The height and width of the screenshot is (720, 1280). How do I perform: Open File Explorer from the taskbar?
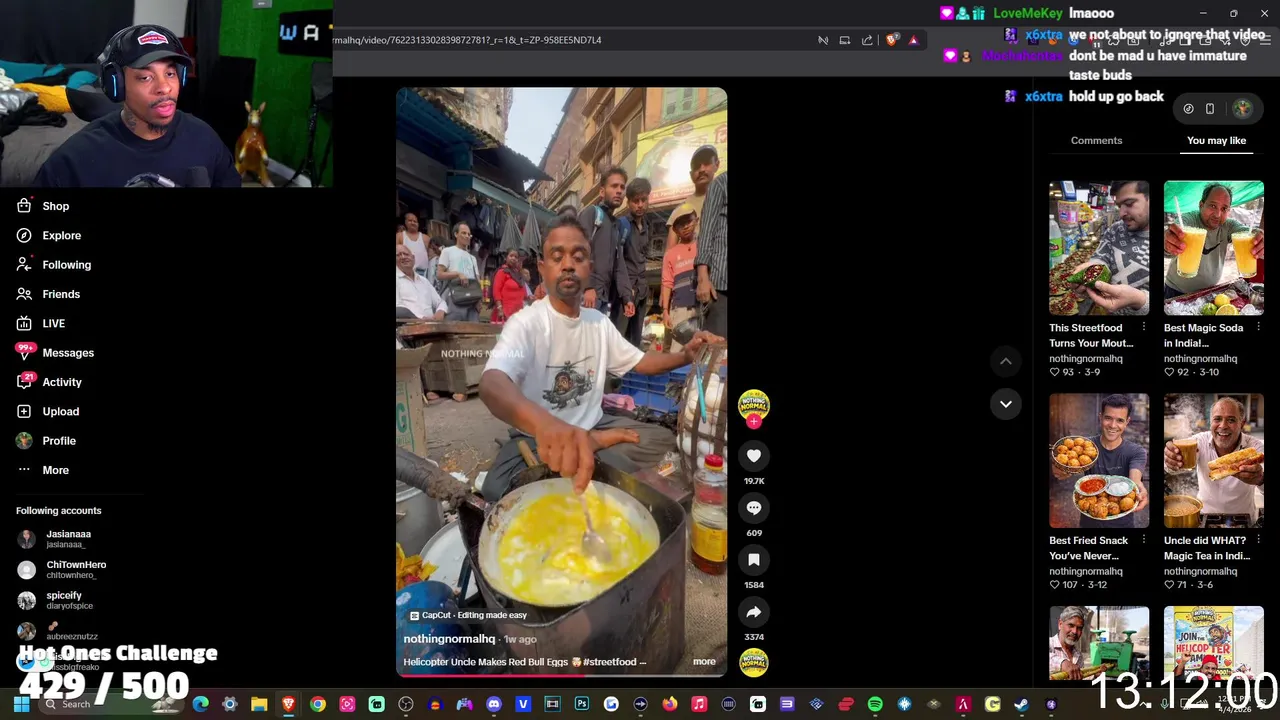click(259, 704)
